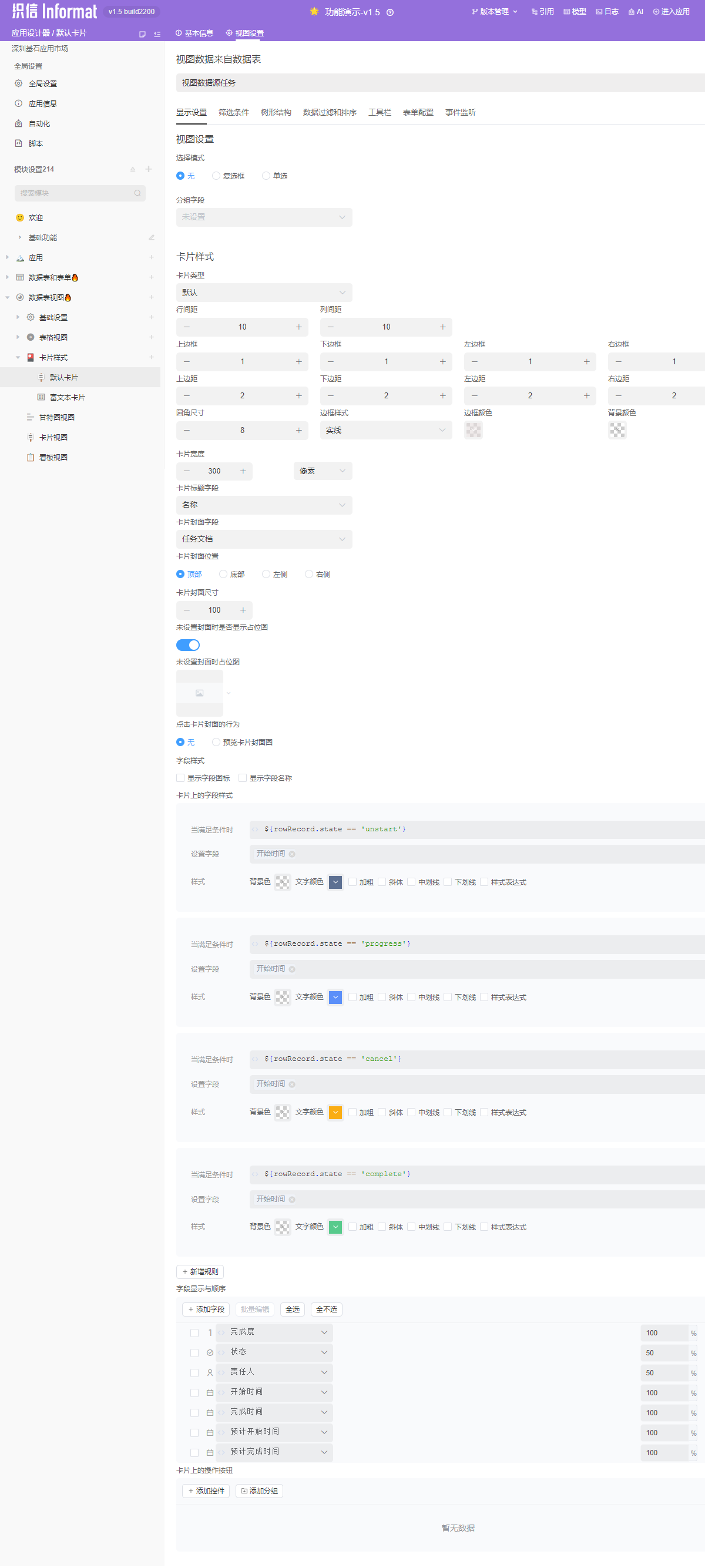705x1568 pixels.
Task: Open 模型 model icon in top bar
Action: click(566, 12)
